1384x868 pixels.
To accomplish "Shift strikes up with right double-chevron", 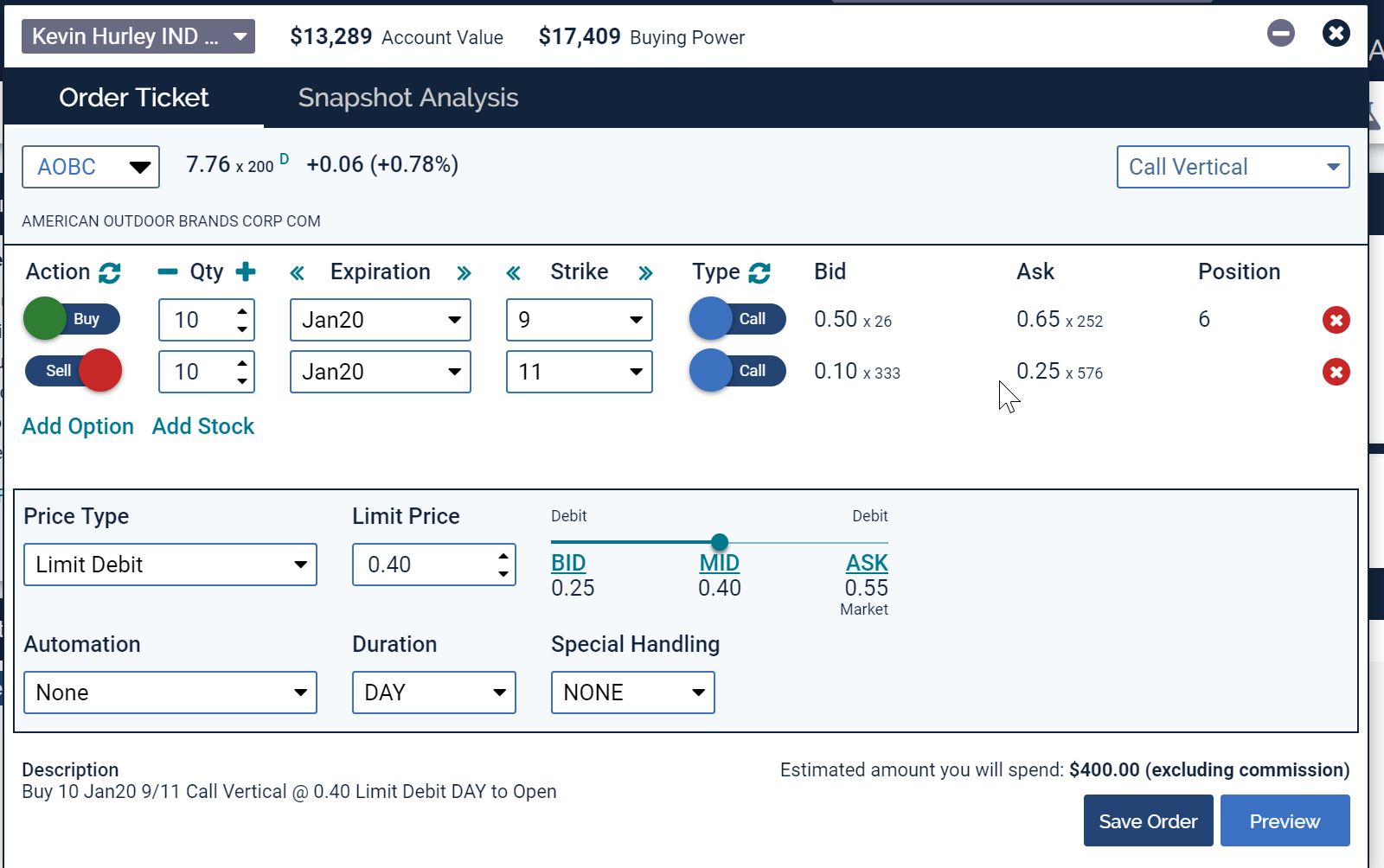I will 645,273.
